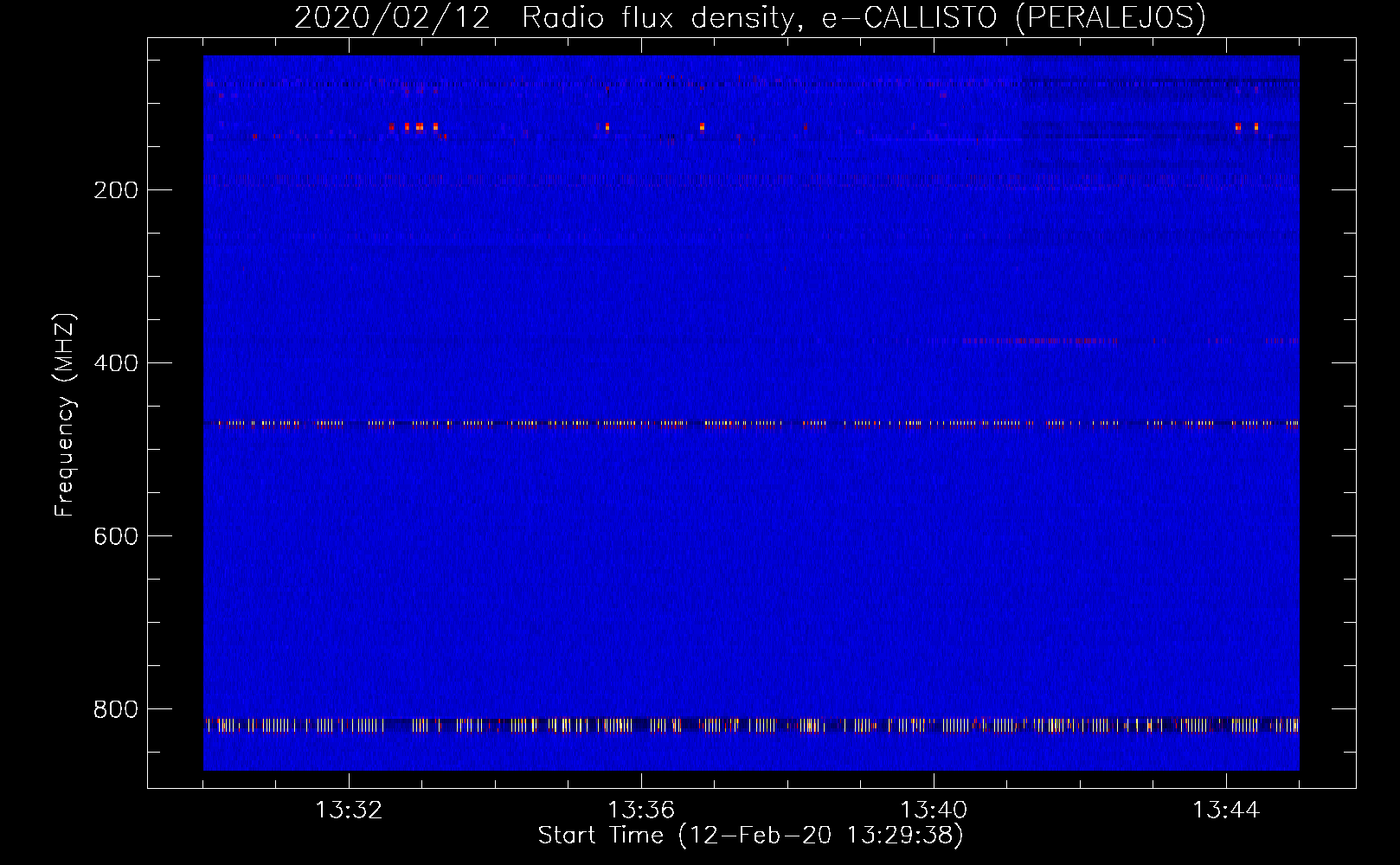Click the 200 frequency tick label
The height and width of the screenshot is (865, 1400).
(116, 190)
